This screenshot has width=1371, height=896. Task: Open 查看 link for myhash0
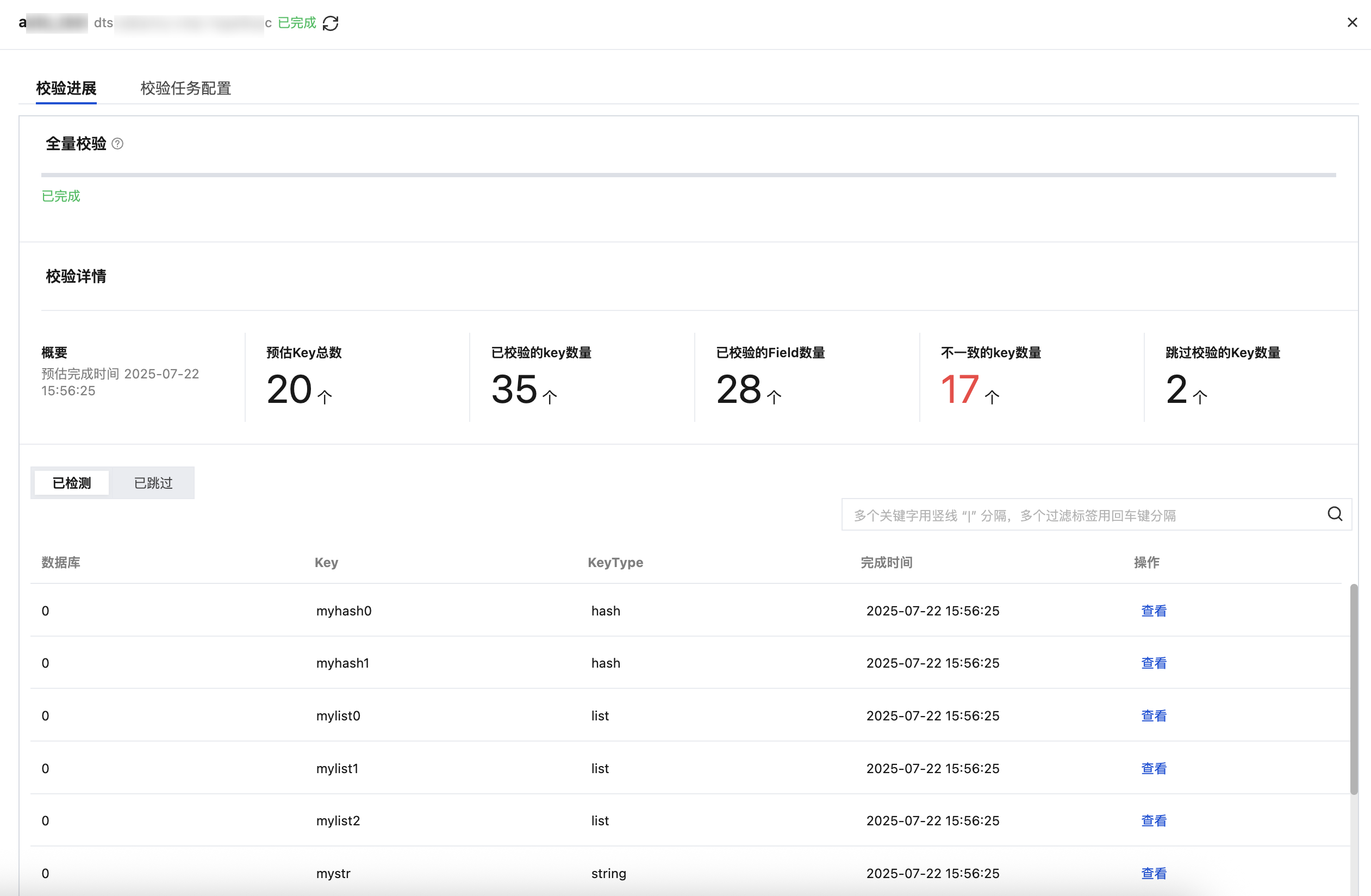(1153, 611)
